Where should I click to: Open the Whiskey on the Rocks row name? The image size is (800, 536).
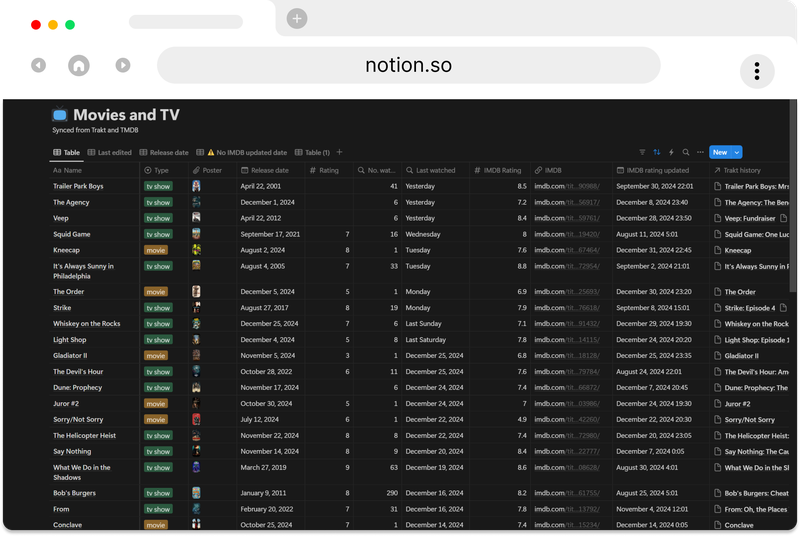coord(87,324)
